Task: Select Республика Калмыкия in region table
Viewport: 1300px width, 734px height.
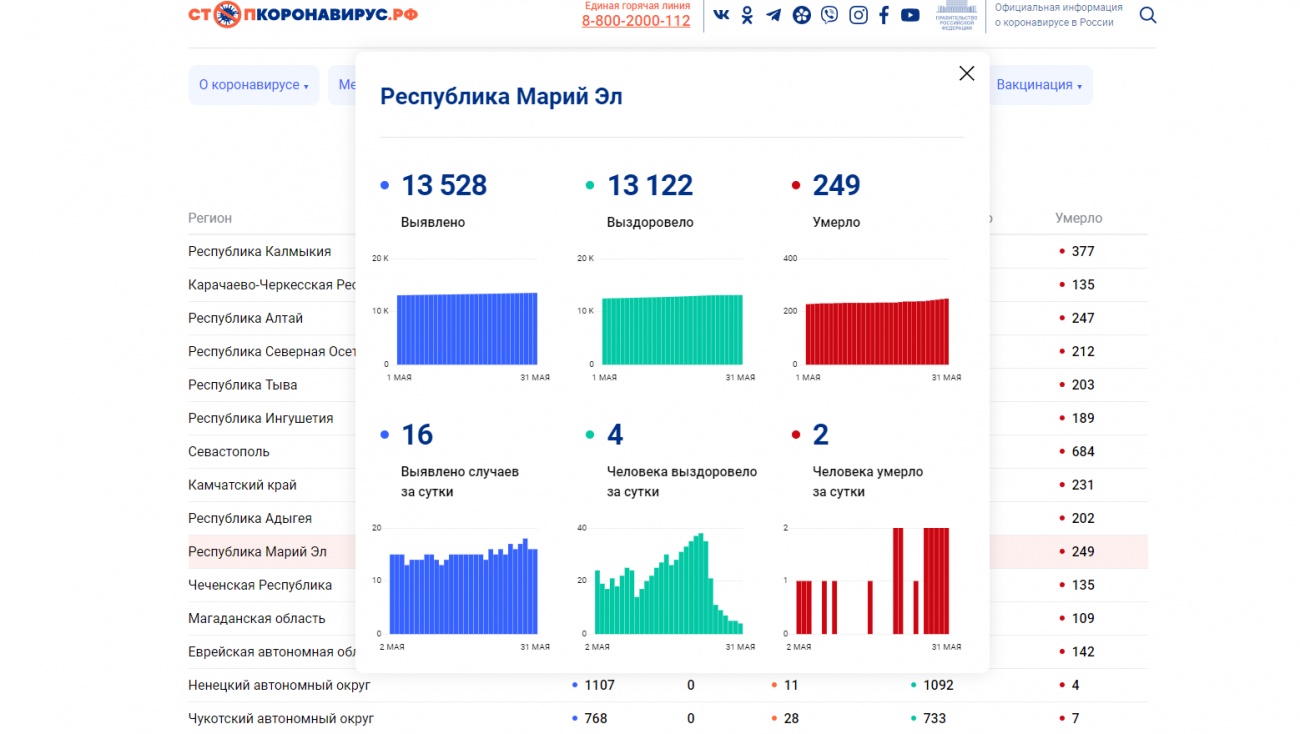Action: click(x=260, y=251)
